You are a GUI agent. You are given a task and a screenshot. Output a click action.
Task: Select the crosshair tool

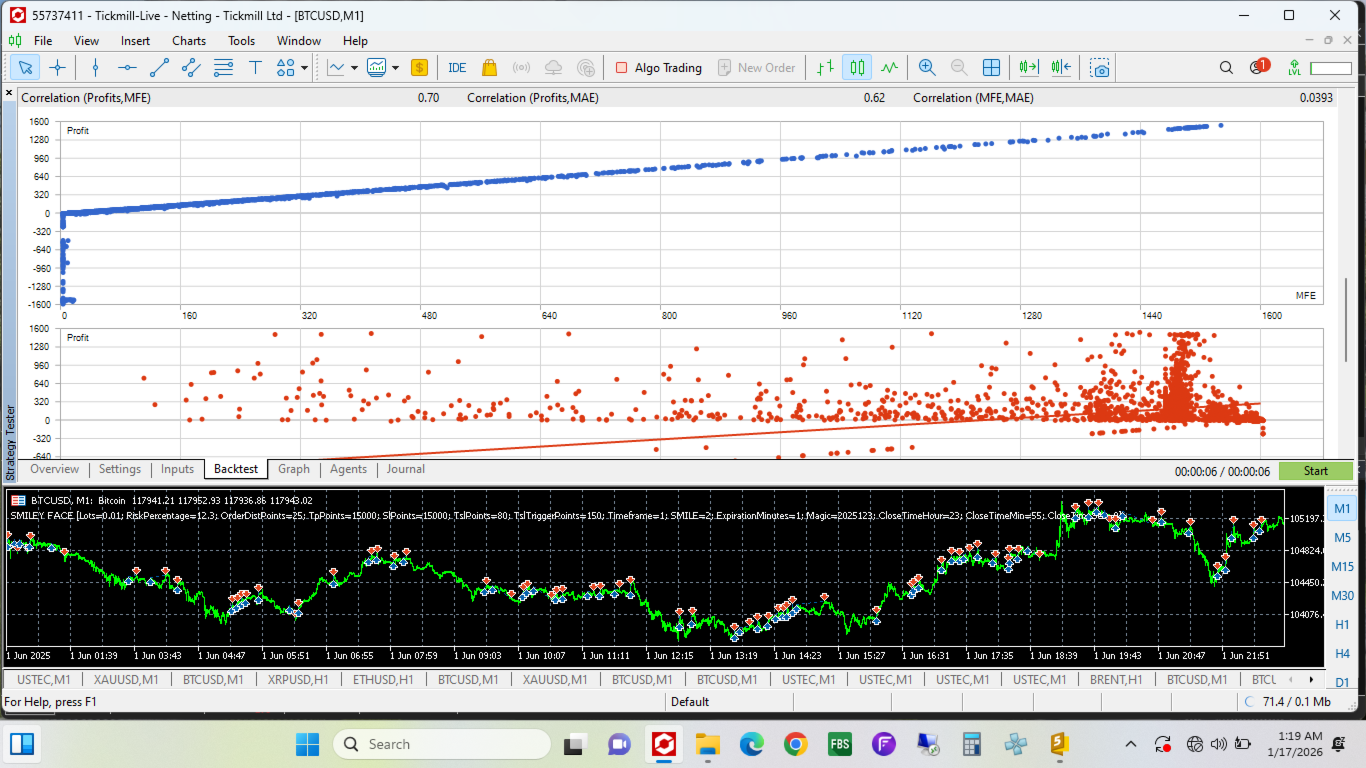point(57,68)
